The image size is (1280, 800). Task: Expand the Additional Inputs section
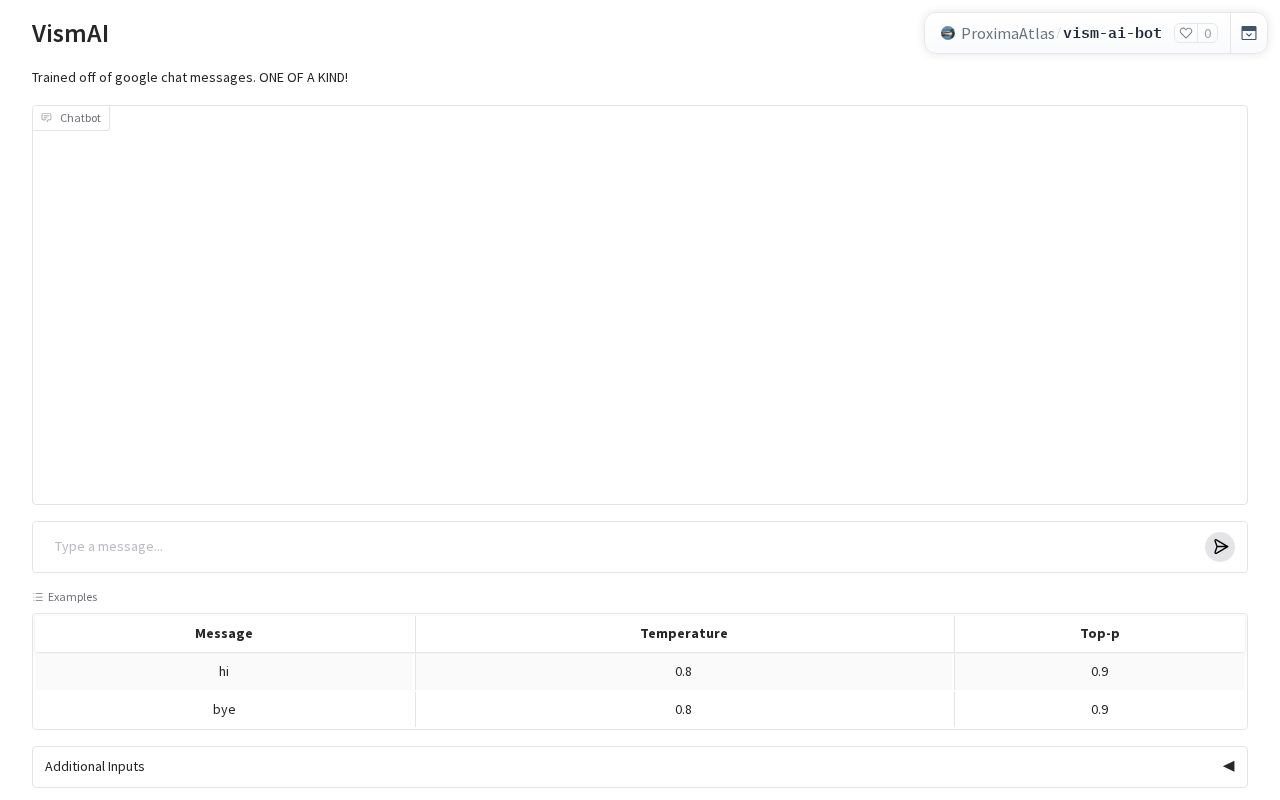tap(640, 767)
